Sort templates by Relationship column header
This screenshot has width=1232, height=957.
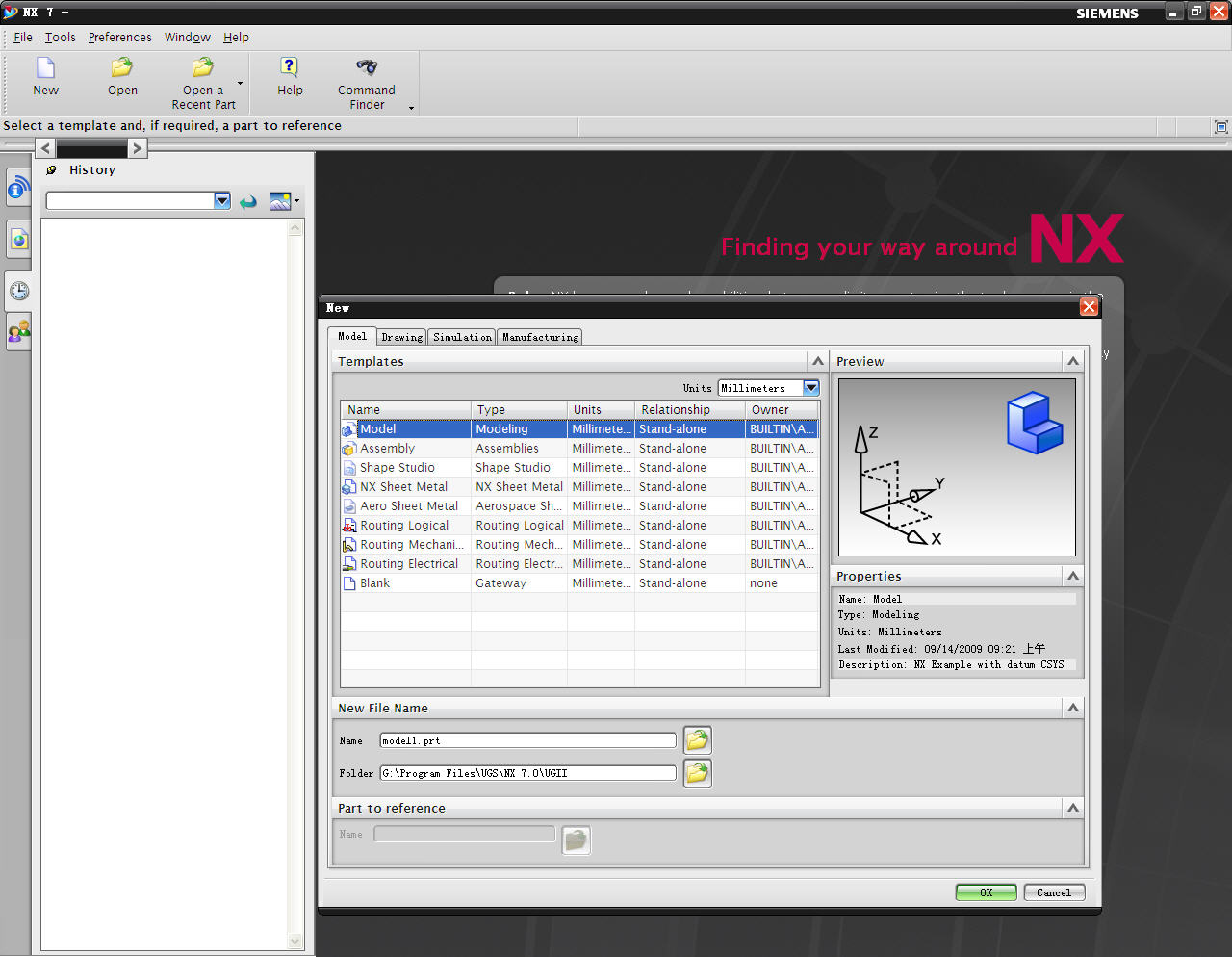click(689, 410)
